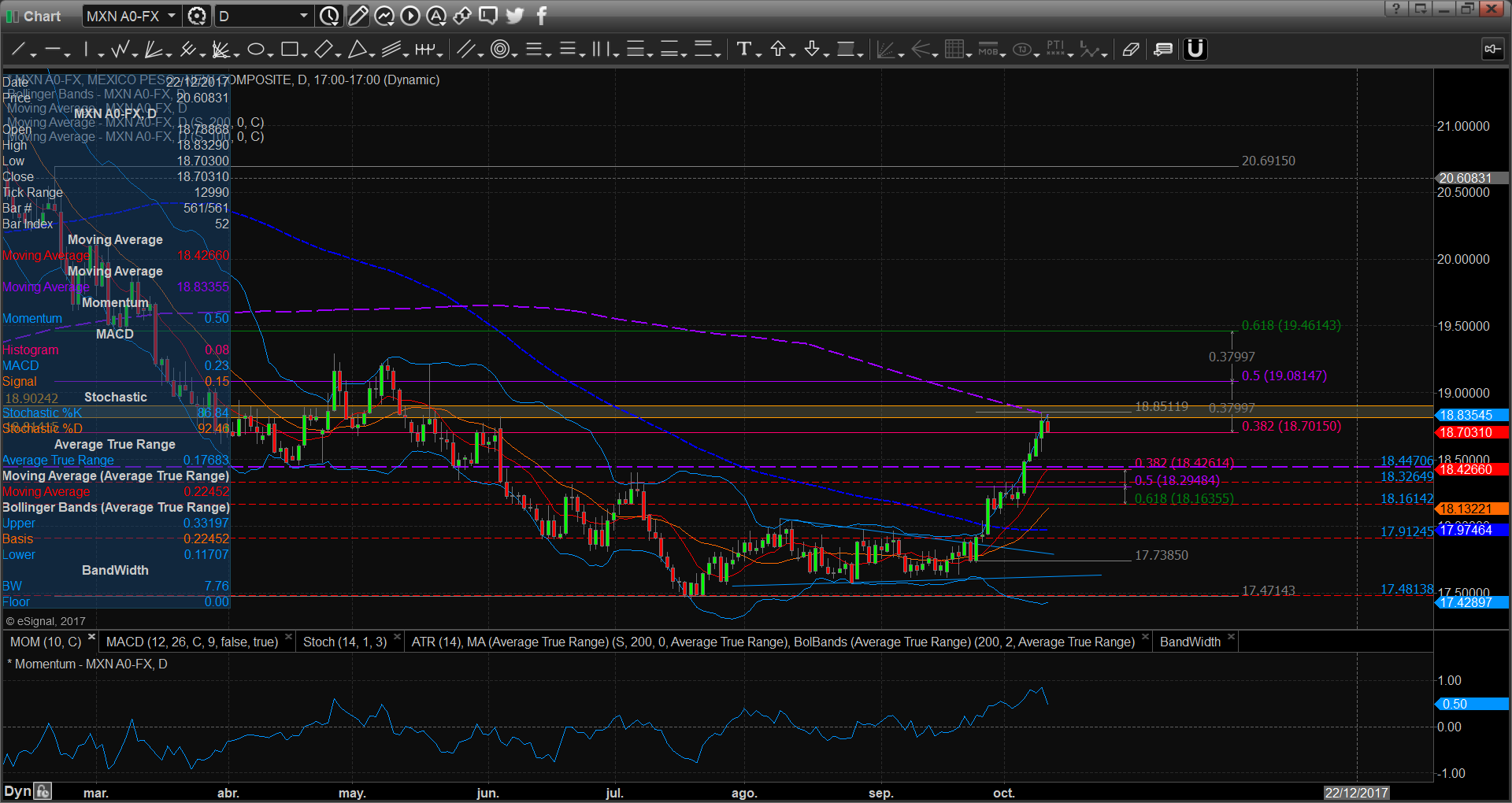Open the studies chart icon
The width and height of the screenshot is (1512, 803).
384,16
